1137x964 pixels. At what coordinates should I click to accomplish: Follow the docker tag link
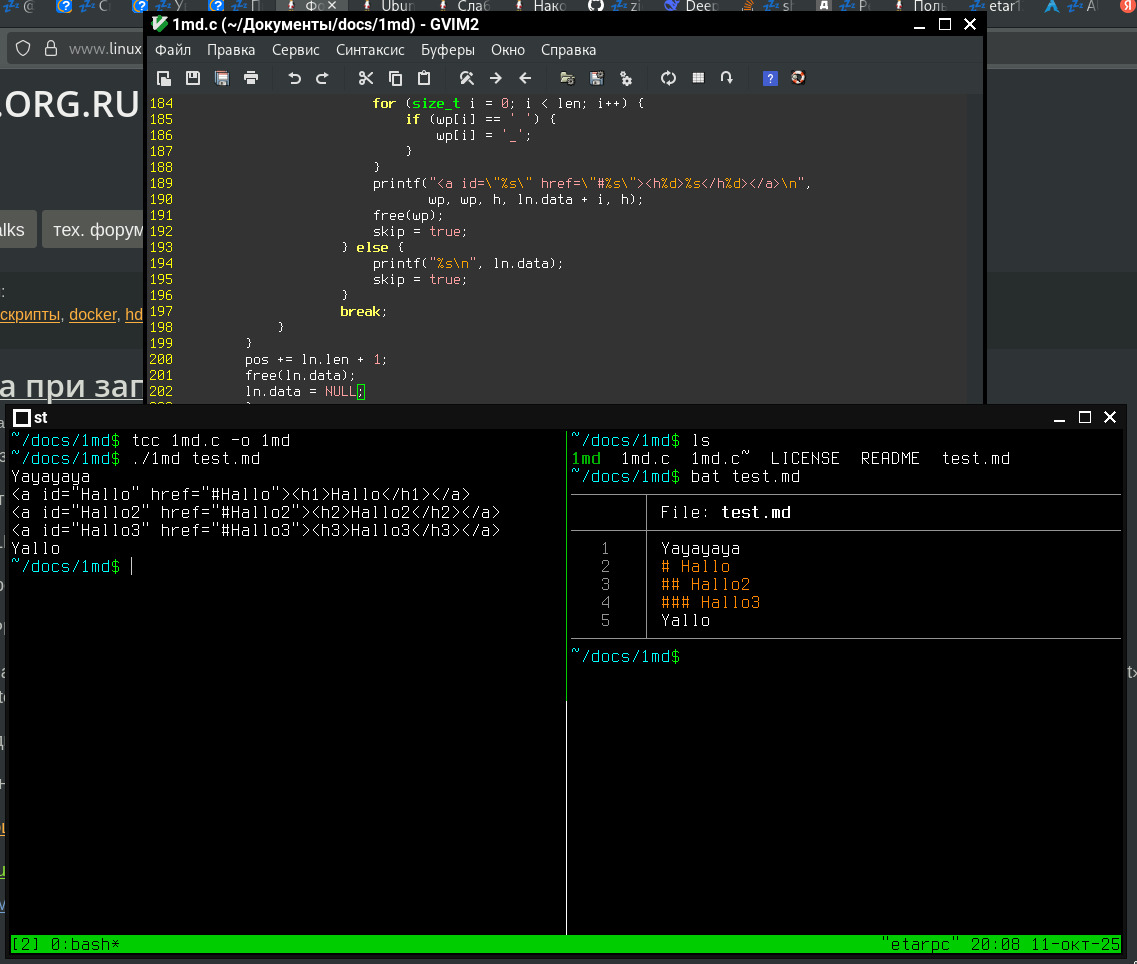click(x=92, y=314)
